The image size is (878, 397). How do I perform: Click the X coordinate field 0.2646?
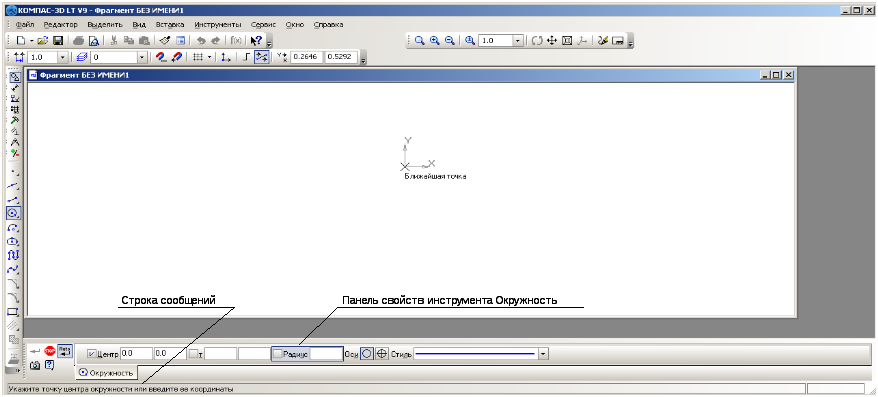(x=306, y=57)
